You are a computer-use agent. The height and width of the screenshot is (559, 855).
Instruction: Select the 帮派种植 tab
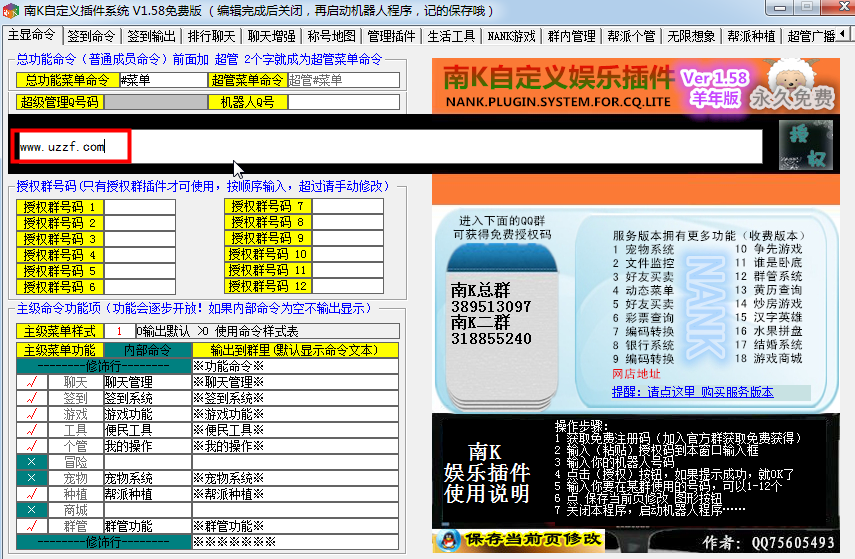pos(751,36)
